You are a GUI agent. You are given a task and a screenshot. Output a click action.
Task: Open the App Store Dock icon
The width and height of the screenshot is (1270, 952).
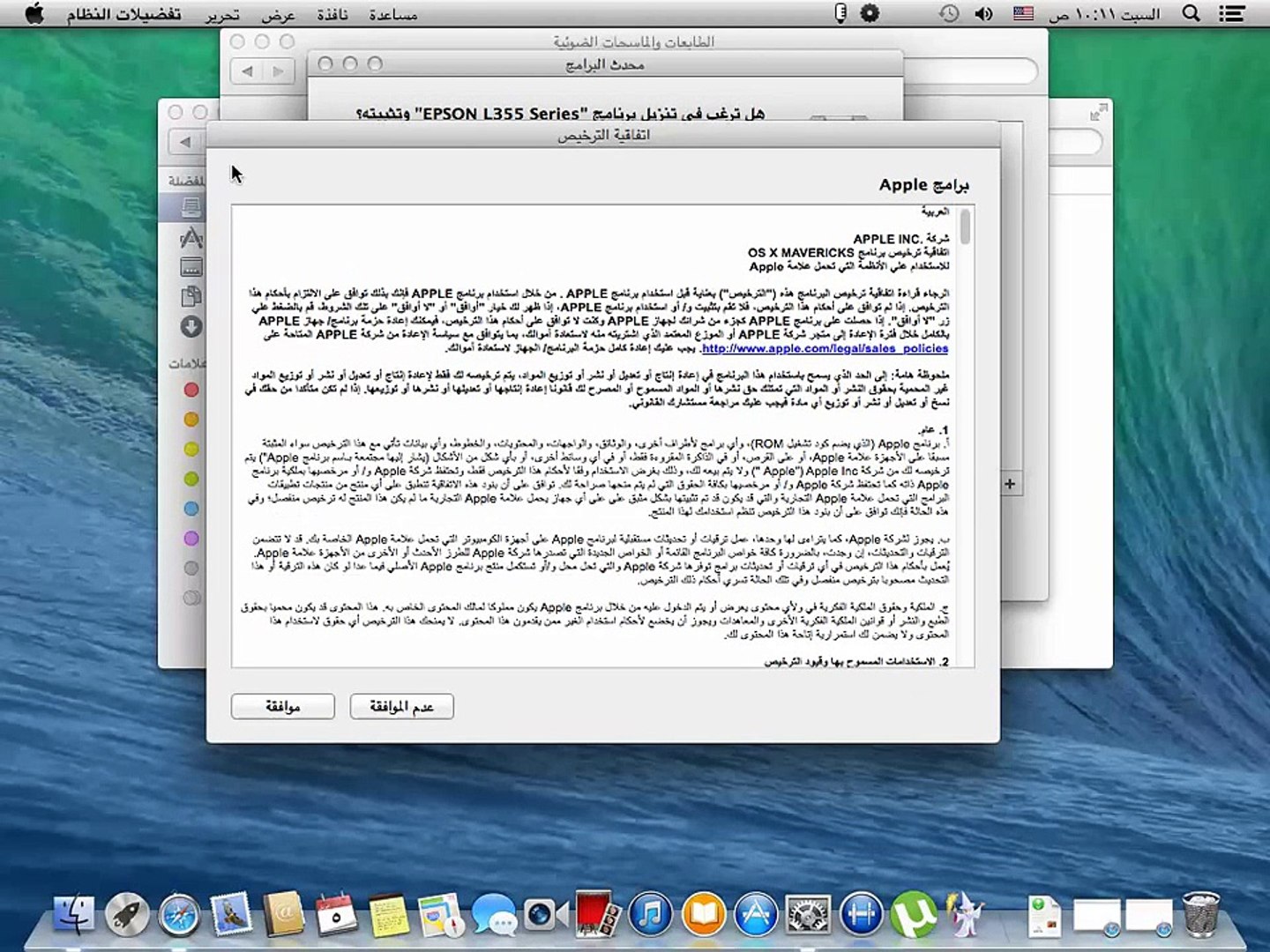[756, 915]
